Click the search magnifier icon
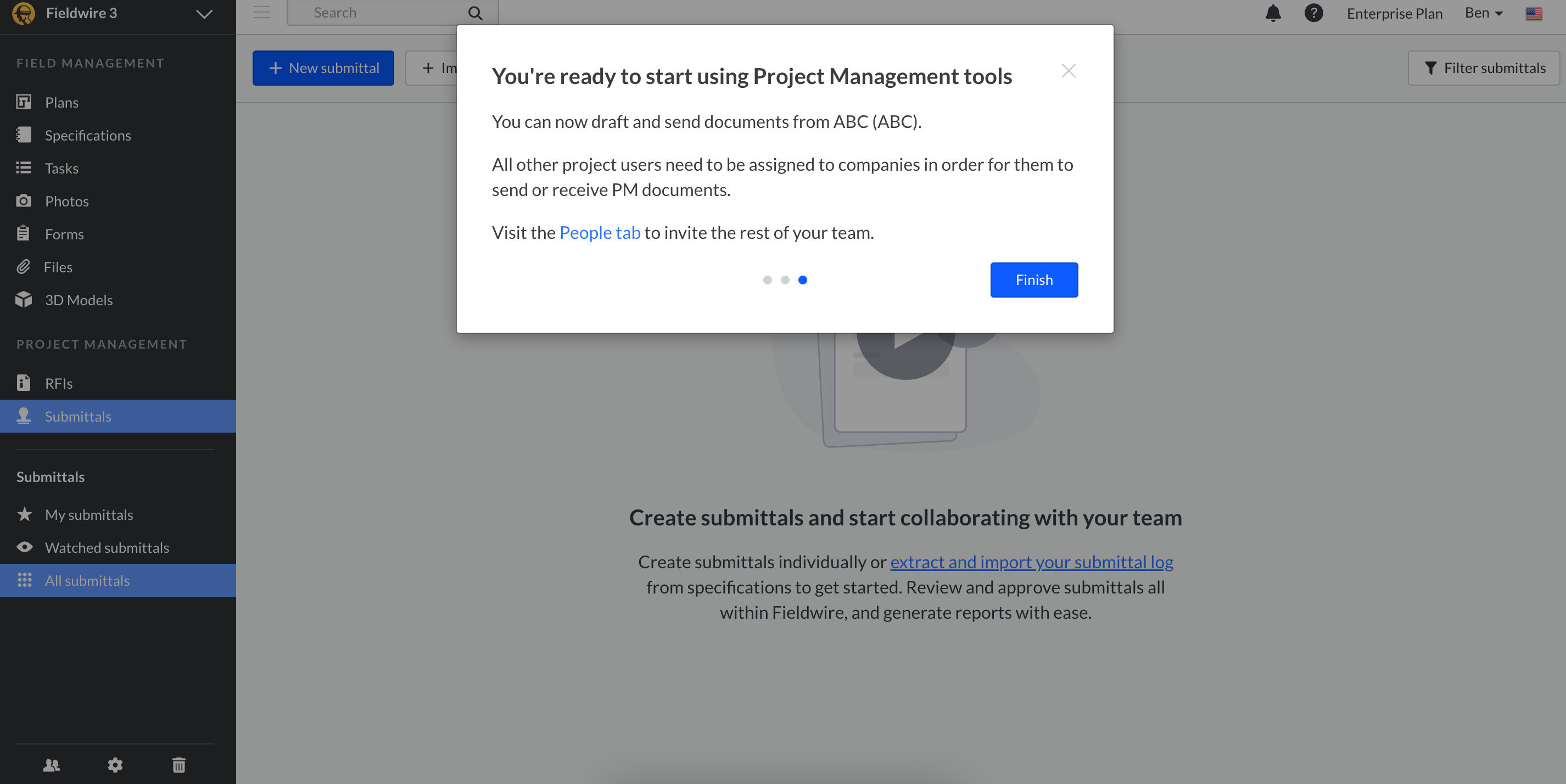The image size is (1566, 784). pos(476,13)
